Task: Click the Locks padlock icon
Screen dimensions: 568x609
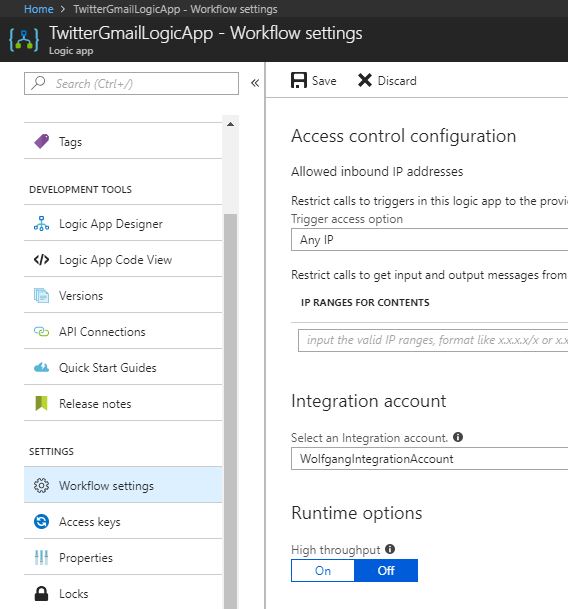Action: (42, 593)
